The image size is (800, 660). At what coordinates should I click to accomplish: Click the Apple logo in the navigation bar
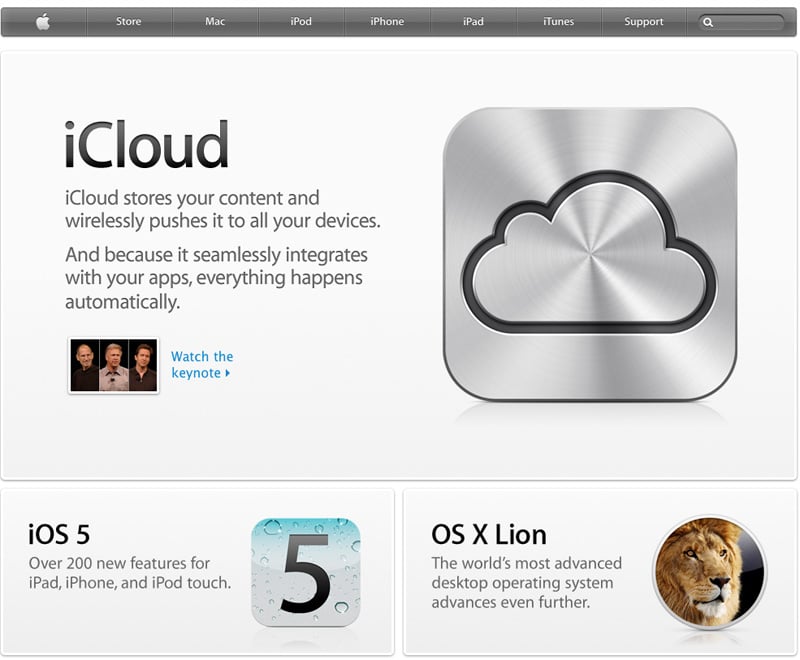[43, 22]
